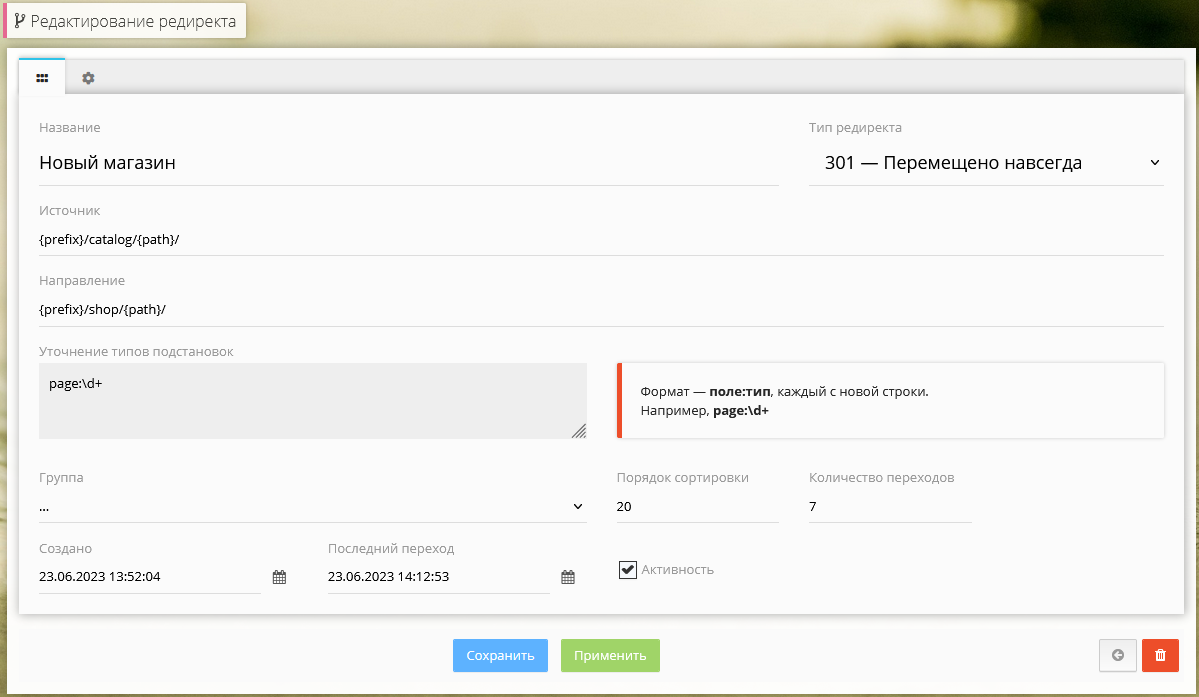Image resolution: width=1199 pixels, height=697 pixels.
Task: Open the Группа dropdown list
Action: (312, 507)
